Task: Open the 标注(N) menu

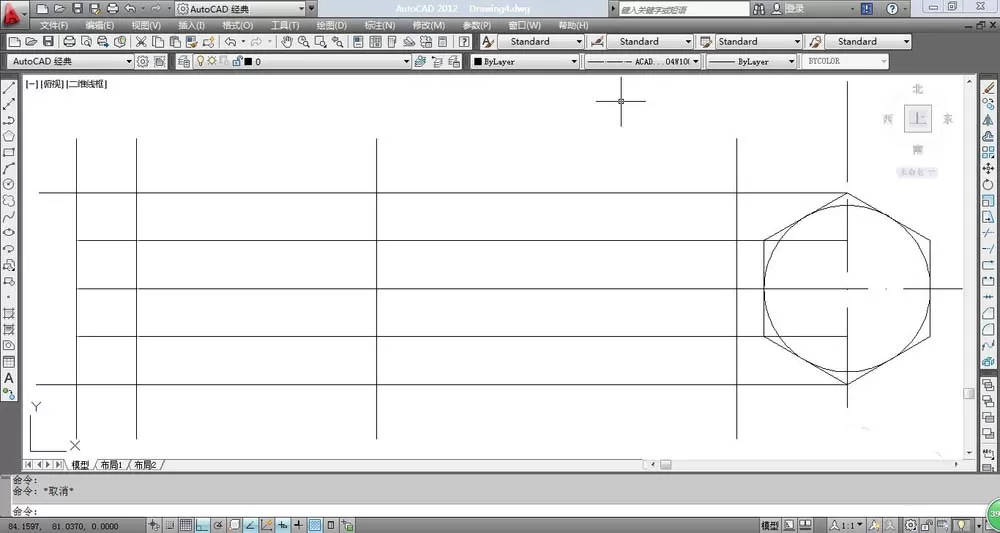Action: click(x=379, y=26)
